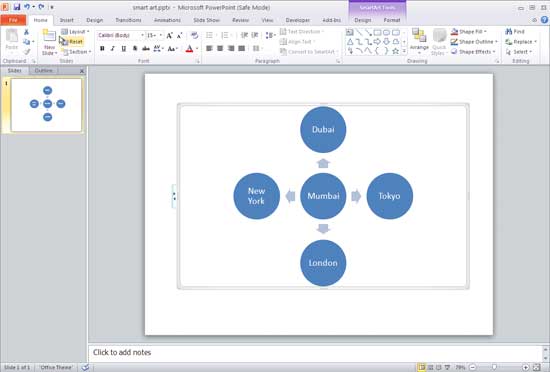Click the Cut scissors icon
The image size is (550, 372).
click(x=26, y=32)
